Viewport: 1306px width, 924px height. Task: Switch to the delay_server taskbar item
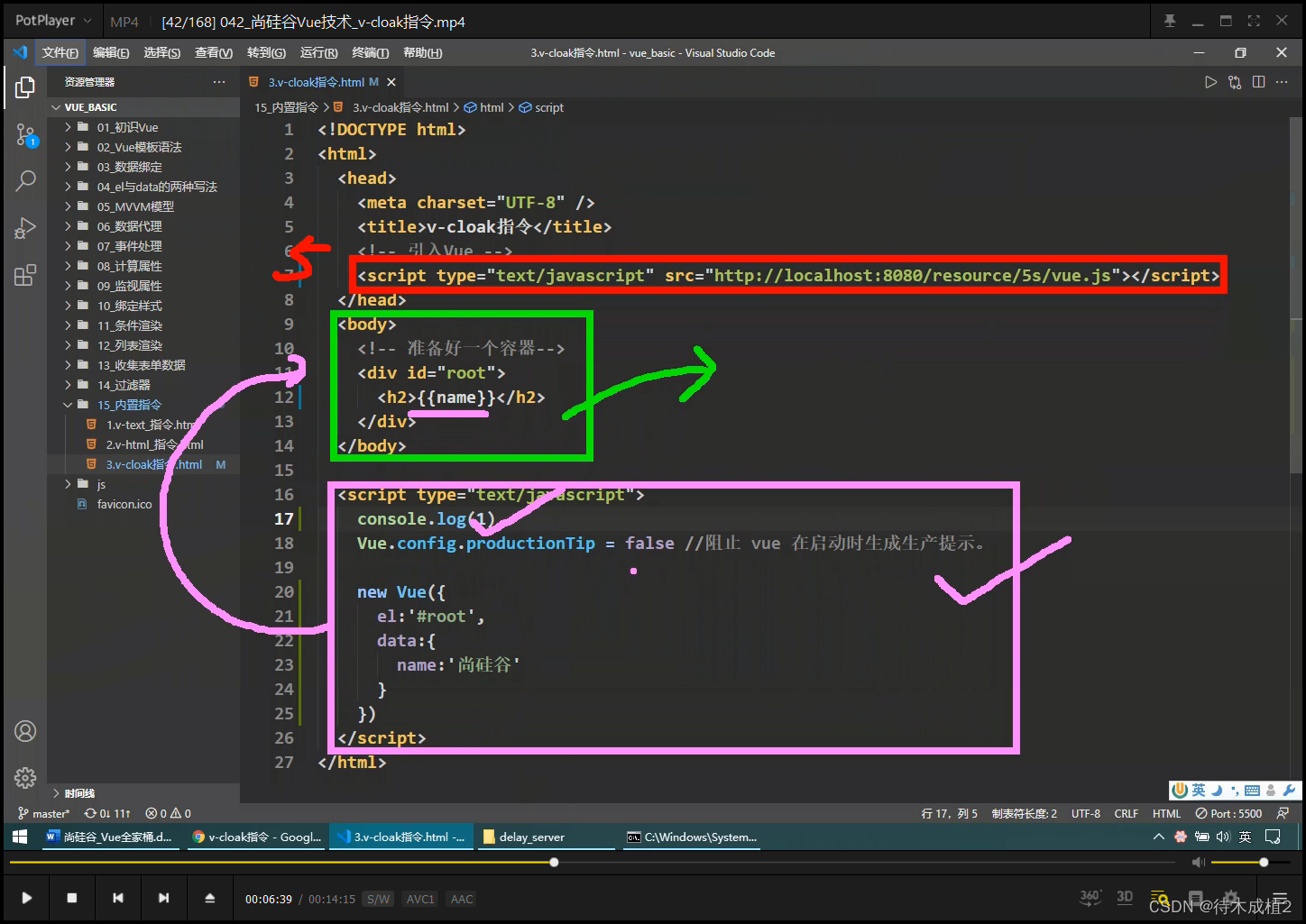click(546, 837)
